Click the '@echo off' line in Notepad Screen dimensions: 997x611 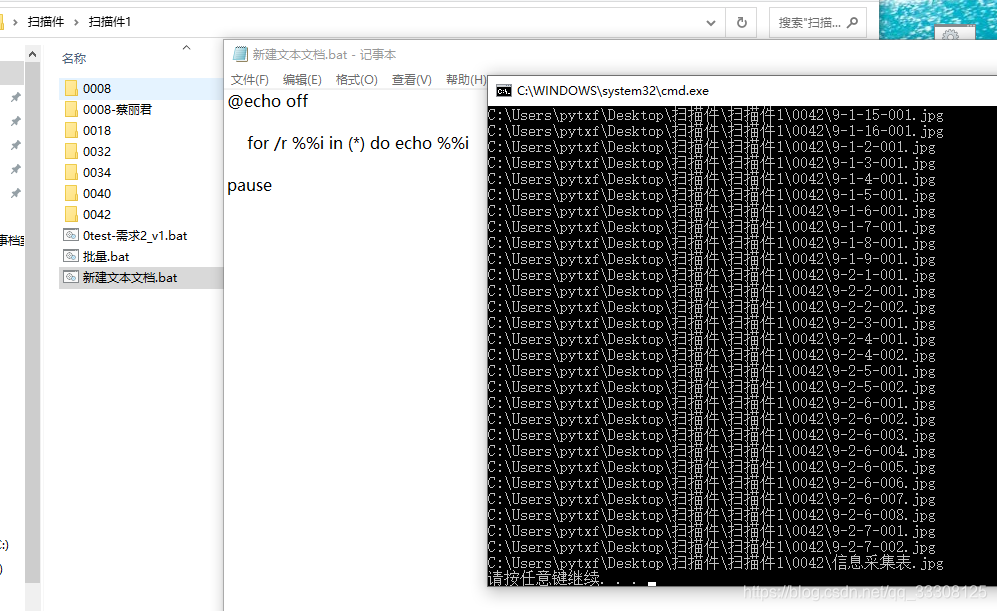coord(268,101)
